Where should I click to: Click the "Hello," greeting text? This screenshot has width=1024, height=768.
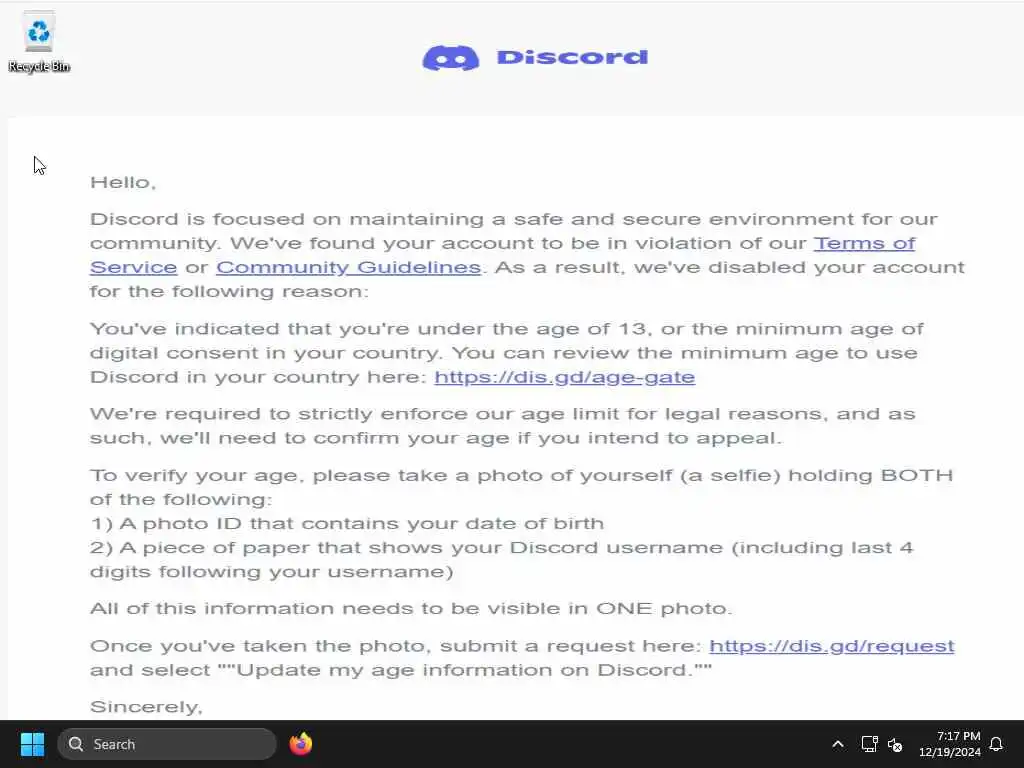pyautogui.click(x=123, y=182)
